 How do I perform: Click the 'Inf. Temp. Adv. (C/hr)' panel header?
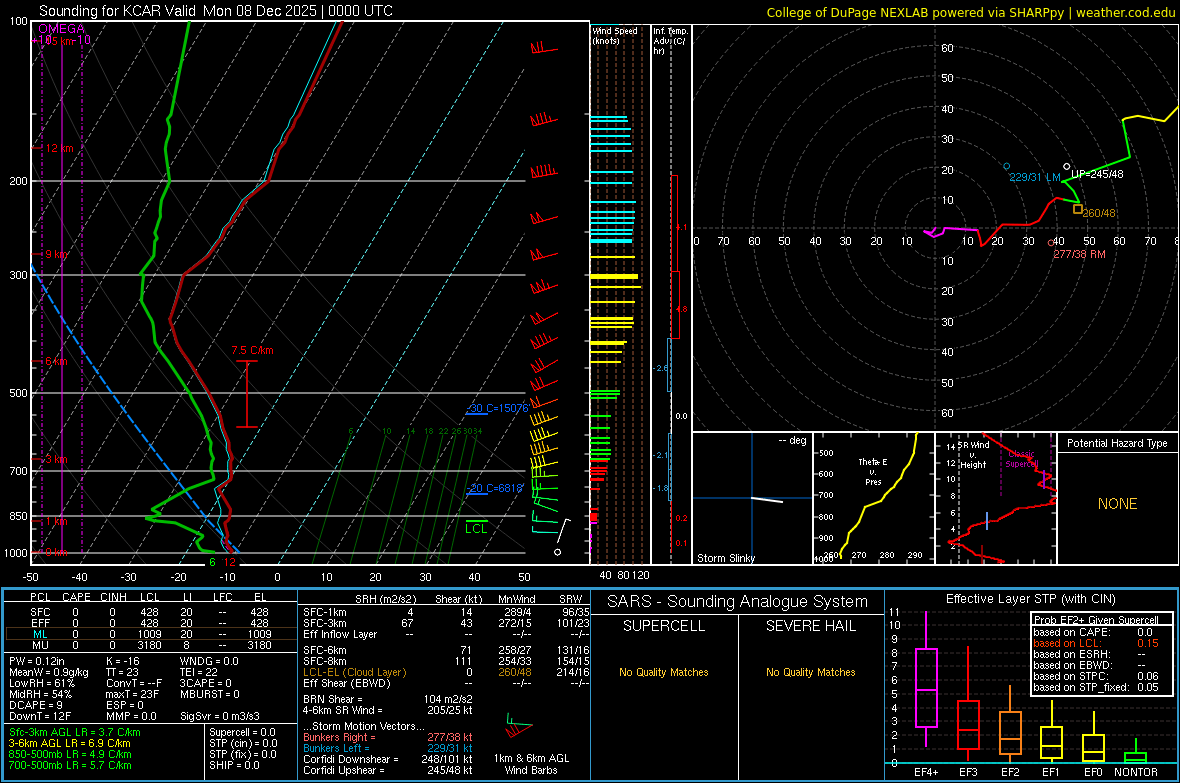671,41
